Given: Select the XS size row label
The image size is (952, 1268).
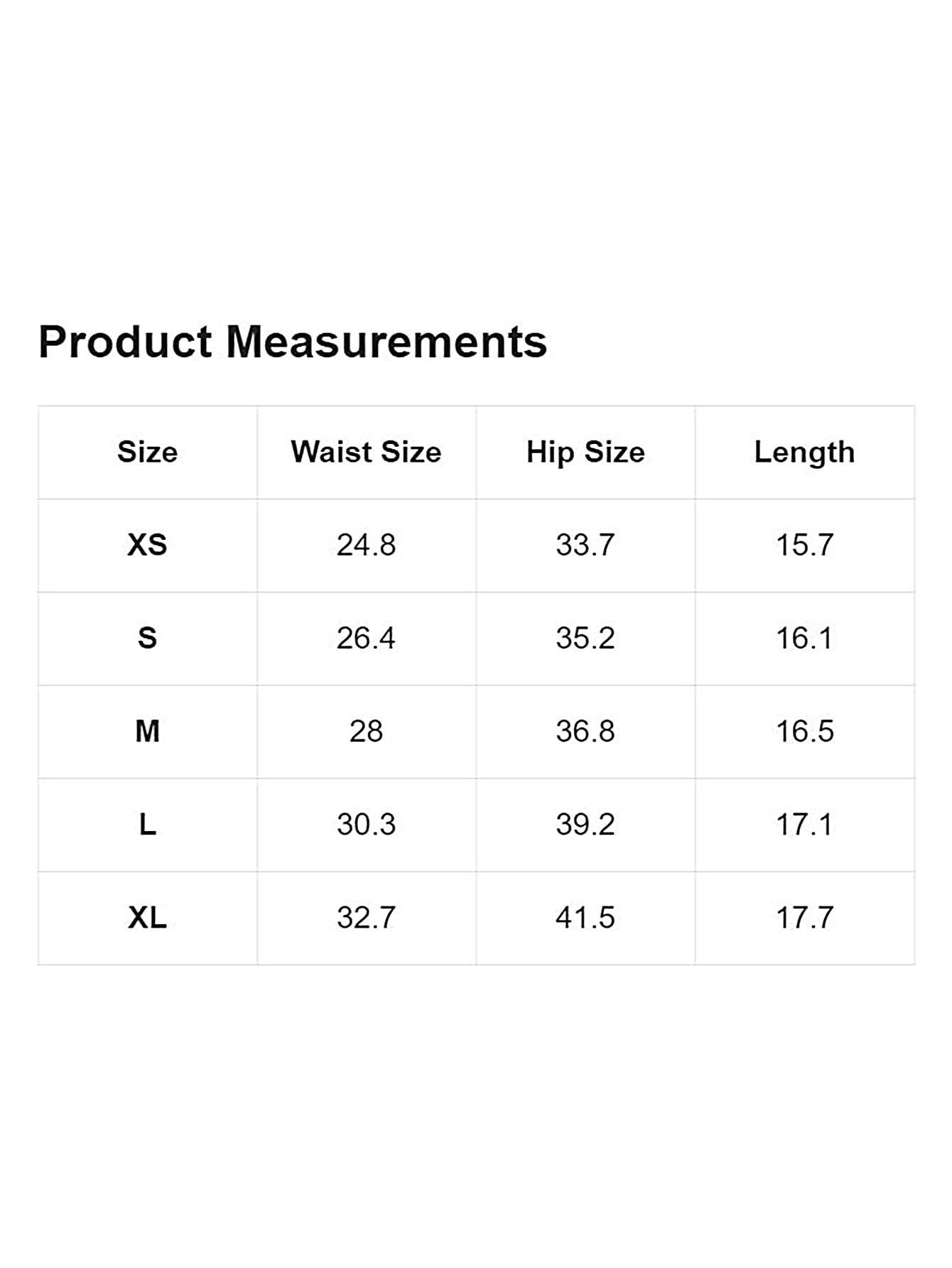Looking at the screenshot, I should coord(147,545).
